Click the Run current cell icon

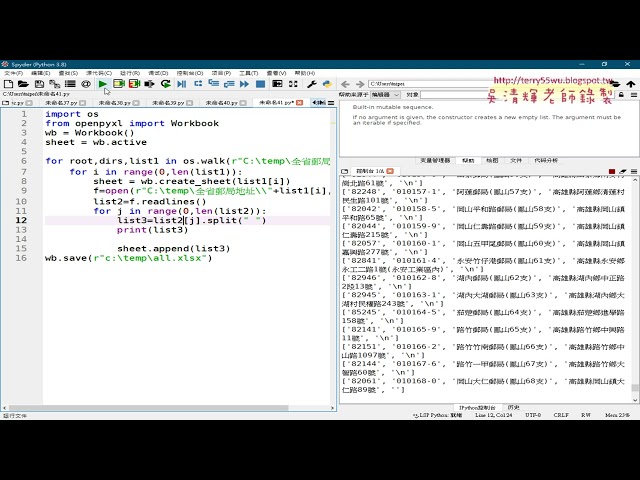pos(118,84)
